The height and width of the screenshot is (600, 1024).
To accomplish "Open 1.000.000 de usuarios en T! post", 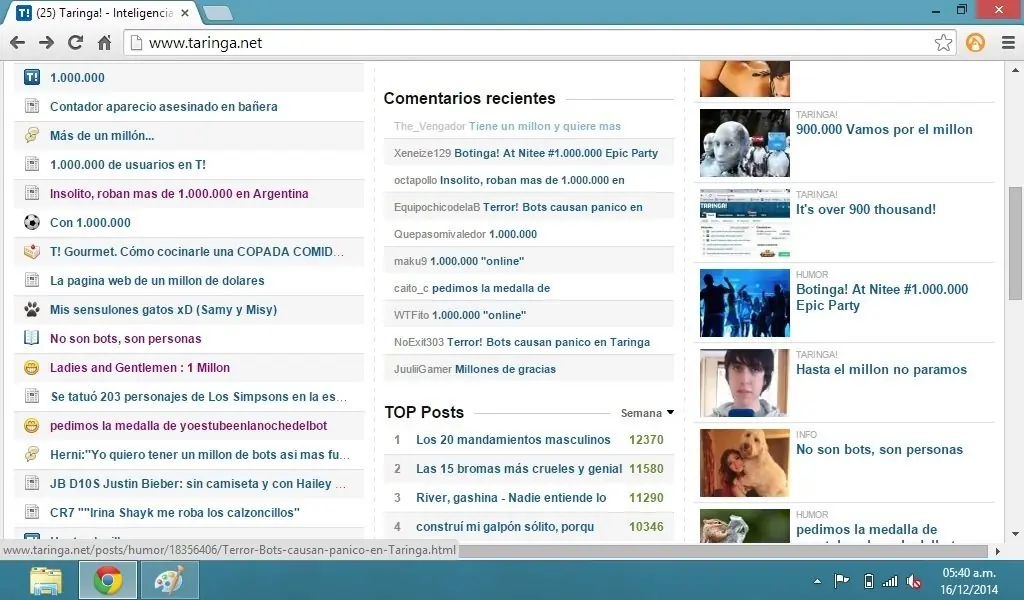I will pos(128,165).
